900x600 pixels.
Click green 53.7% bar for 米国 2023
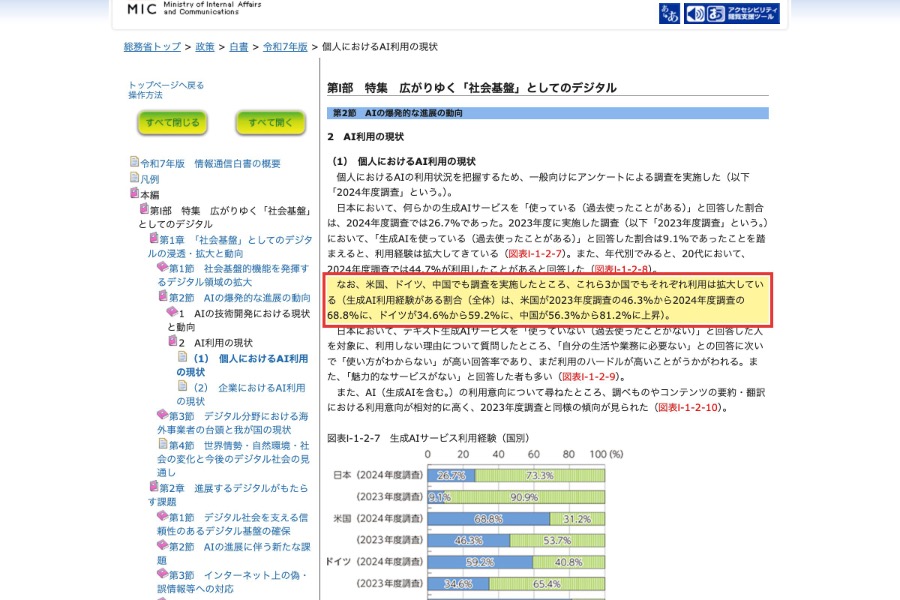557,540
